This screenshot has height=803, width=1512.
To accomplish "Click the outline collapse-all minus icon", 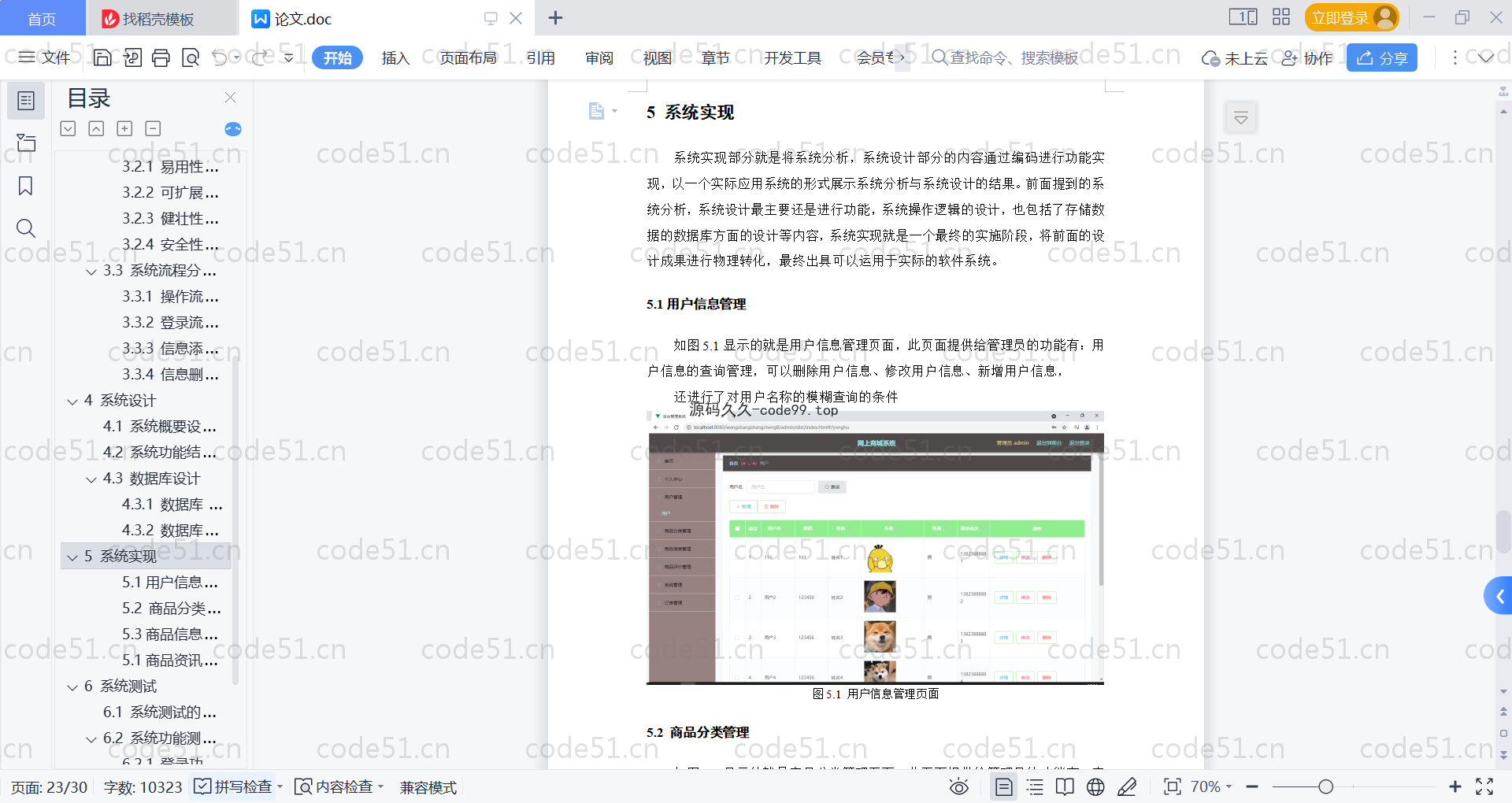I will click(x=154, y=128).
